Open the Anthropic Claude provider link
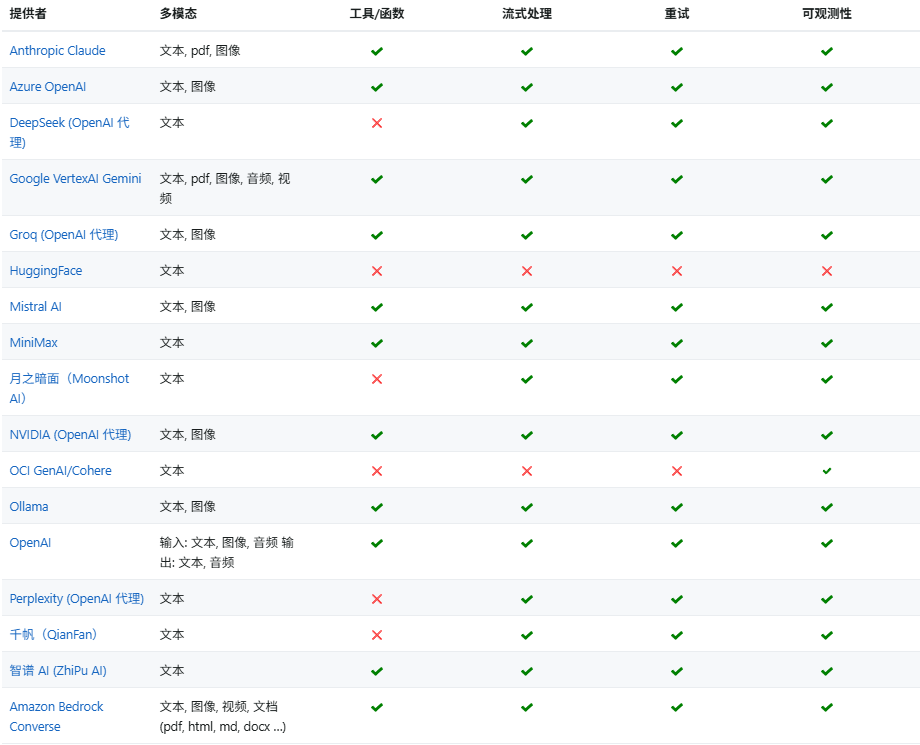Screen dimensions: 920x745 pyautogui.click(x=57, y=51)
